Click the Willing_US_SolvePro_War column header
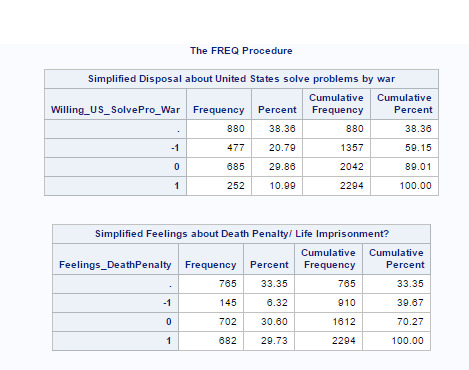This screenshot has width=469, height=370. (x=115, y=104)
